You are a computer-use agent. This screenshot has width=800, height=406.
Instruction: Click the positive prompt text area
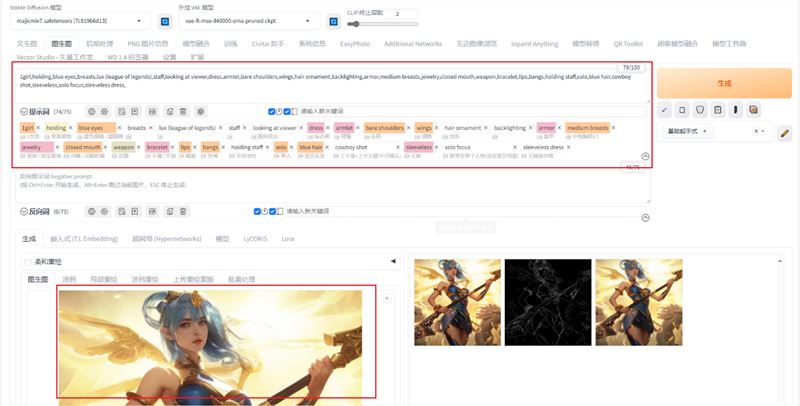pyautogui.click(x=333, y=84)
